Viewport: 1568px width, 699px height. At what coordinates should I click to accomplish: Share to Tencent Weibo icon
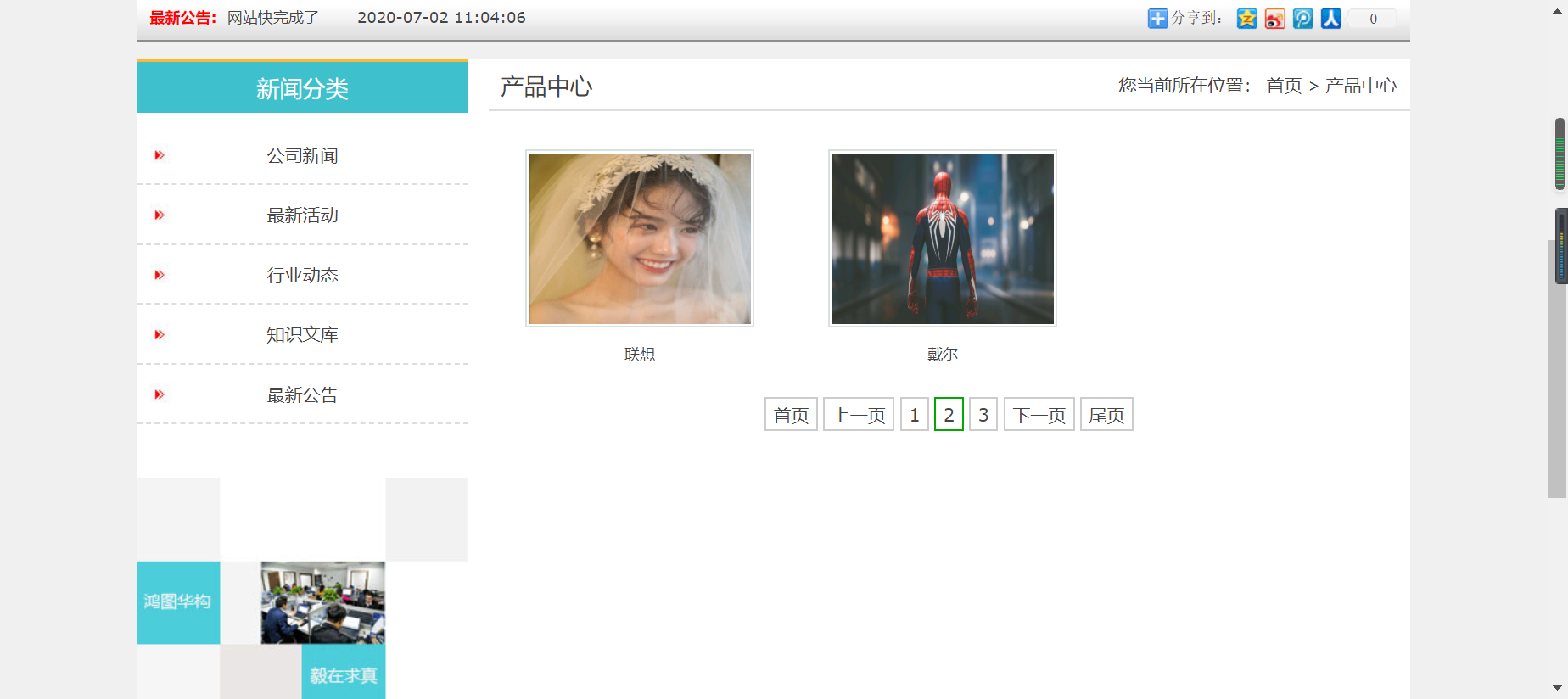coord(1302,18)
